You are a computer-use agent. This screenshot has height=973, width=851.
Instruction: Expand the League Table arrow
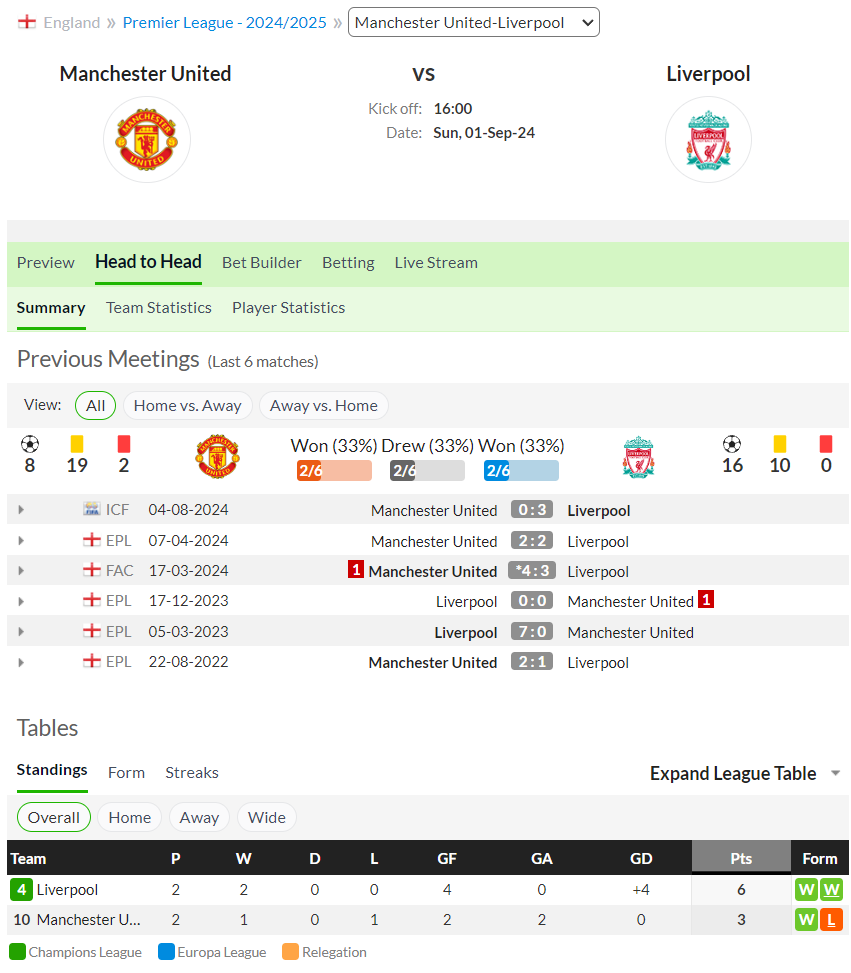[x=835, y=773]
